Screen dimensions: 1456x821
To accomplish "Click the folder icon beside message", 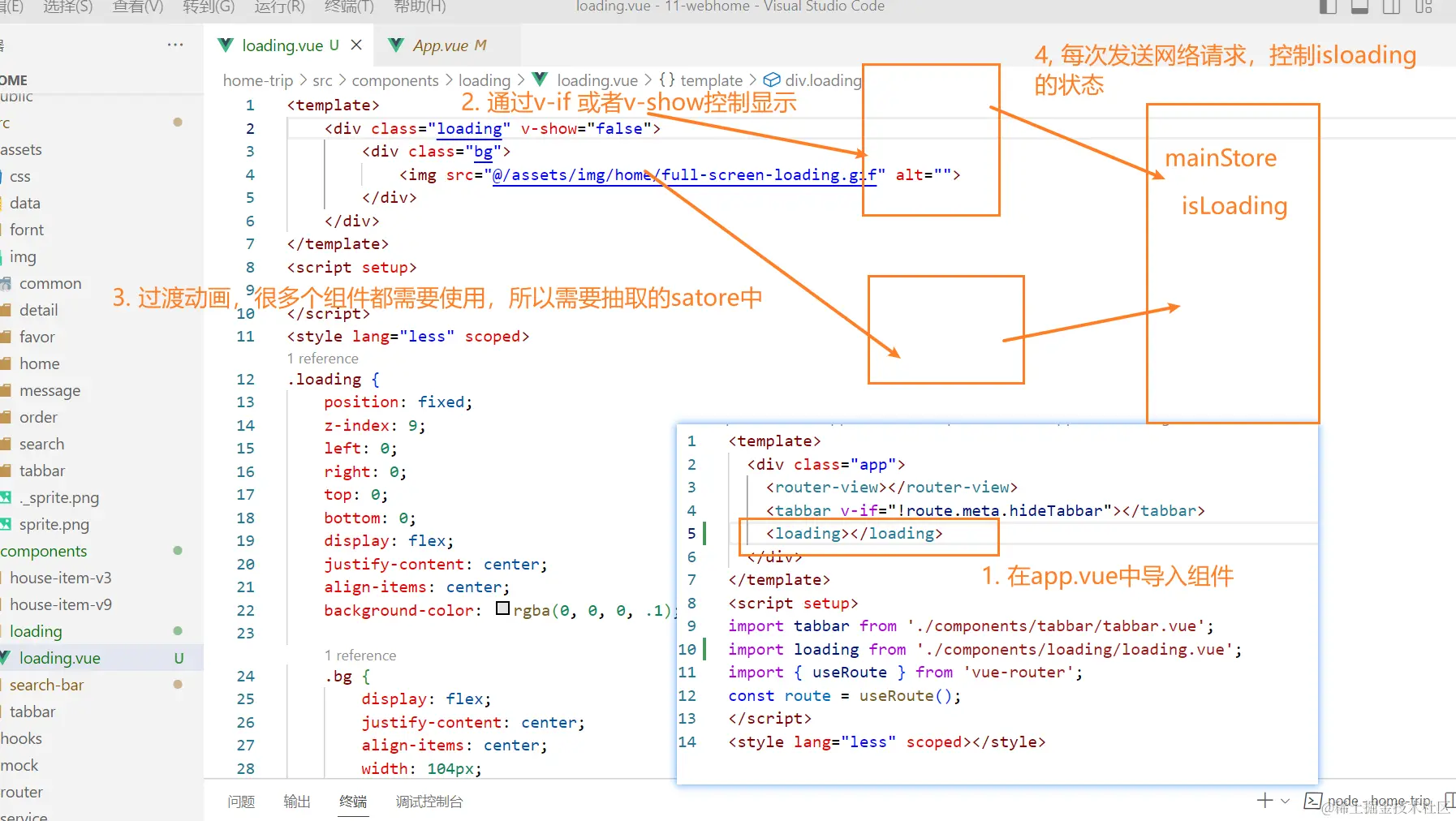I will (x=6, y=390).
